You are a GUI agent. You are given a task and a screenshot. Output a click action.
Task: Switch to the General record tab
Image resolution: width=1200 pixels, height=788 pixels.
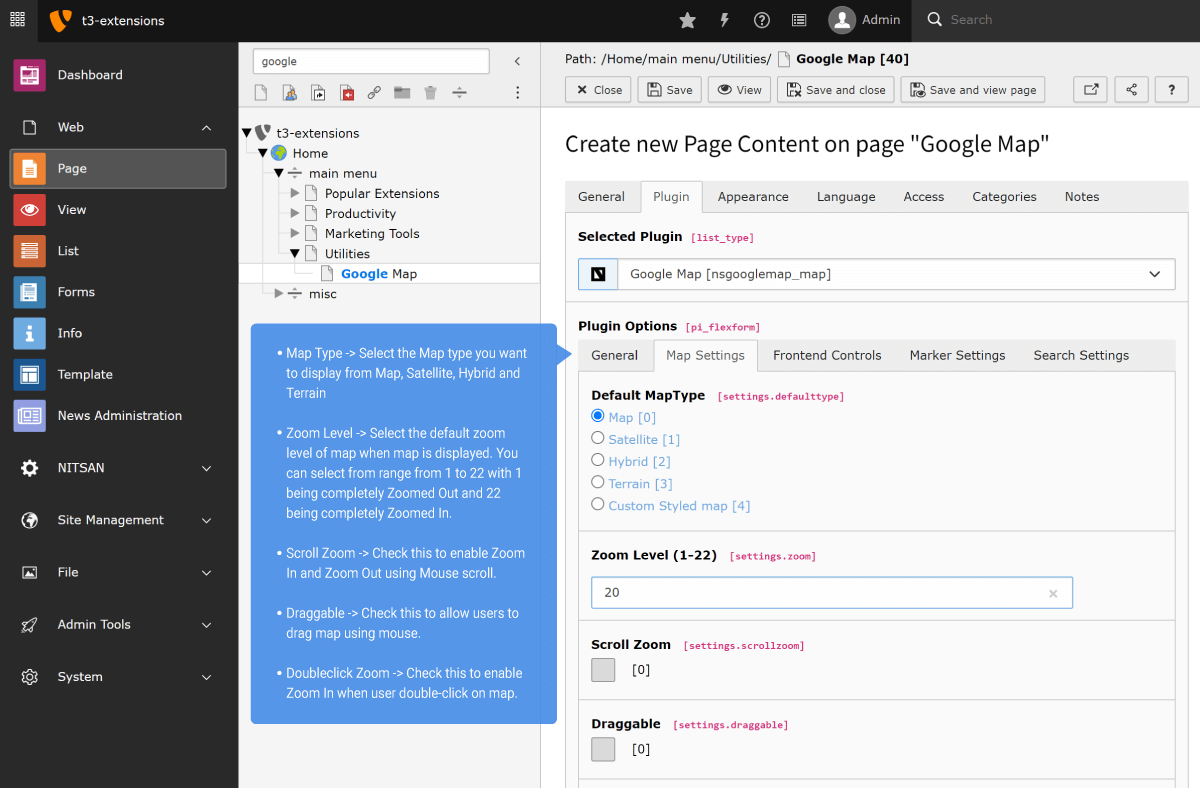602,197
